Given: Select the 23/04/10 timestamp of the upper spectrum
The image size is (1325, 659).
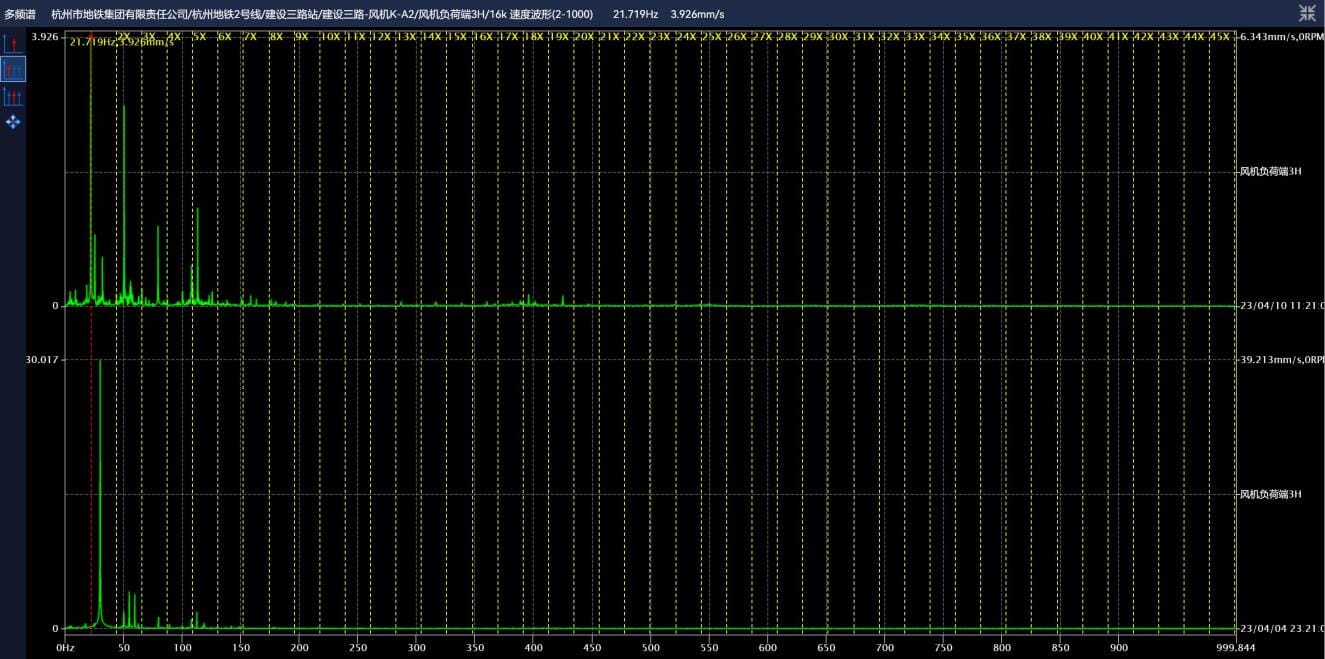Looking at the screenshot, I should [x=1281, y=306].
